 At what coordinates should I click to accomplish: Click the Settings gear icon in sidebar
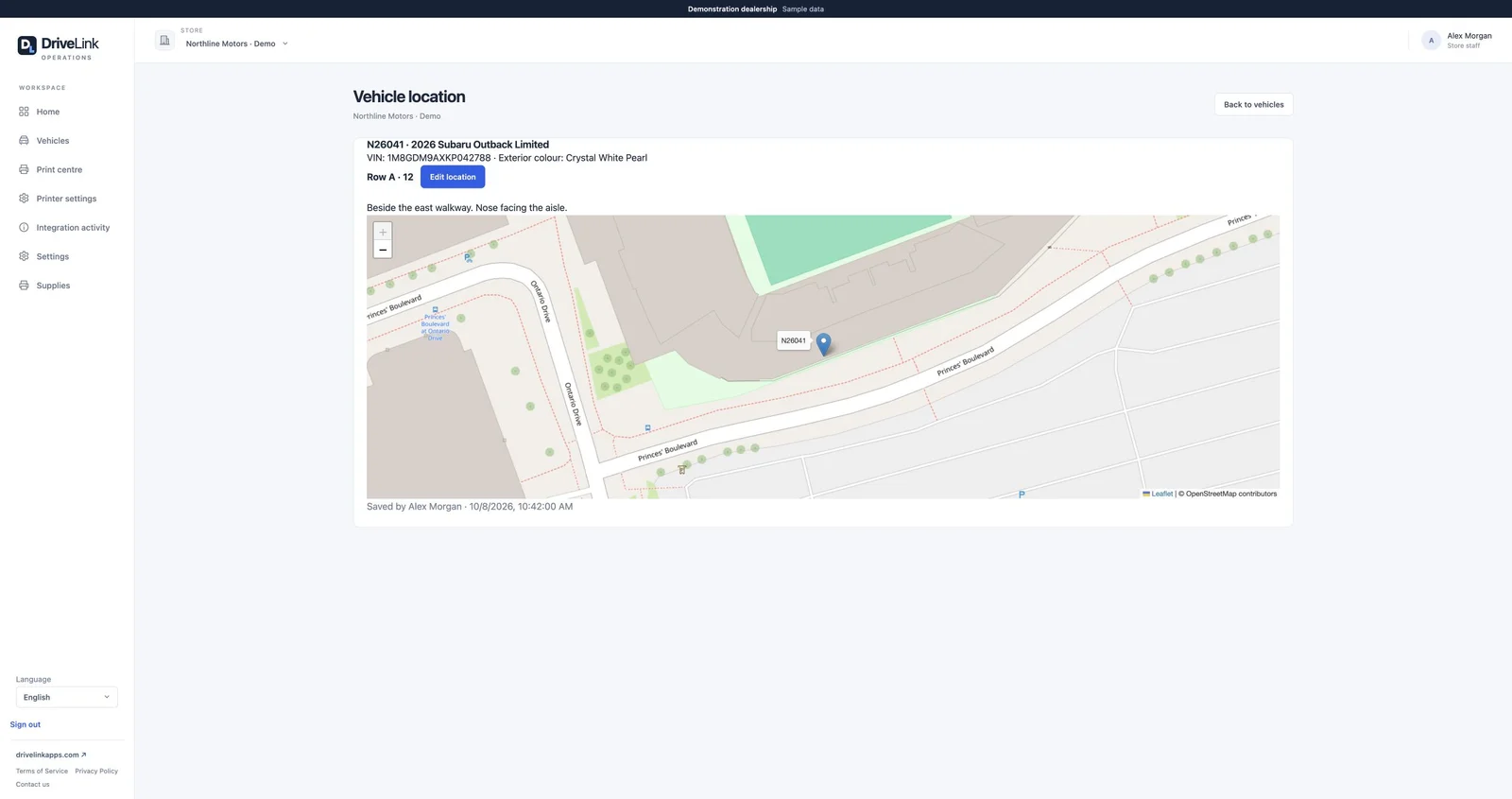click(24, 256)
